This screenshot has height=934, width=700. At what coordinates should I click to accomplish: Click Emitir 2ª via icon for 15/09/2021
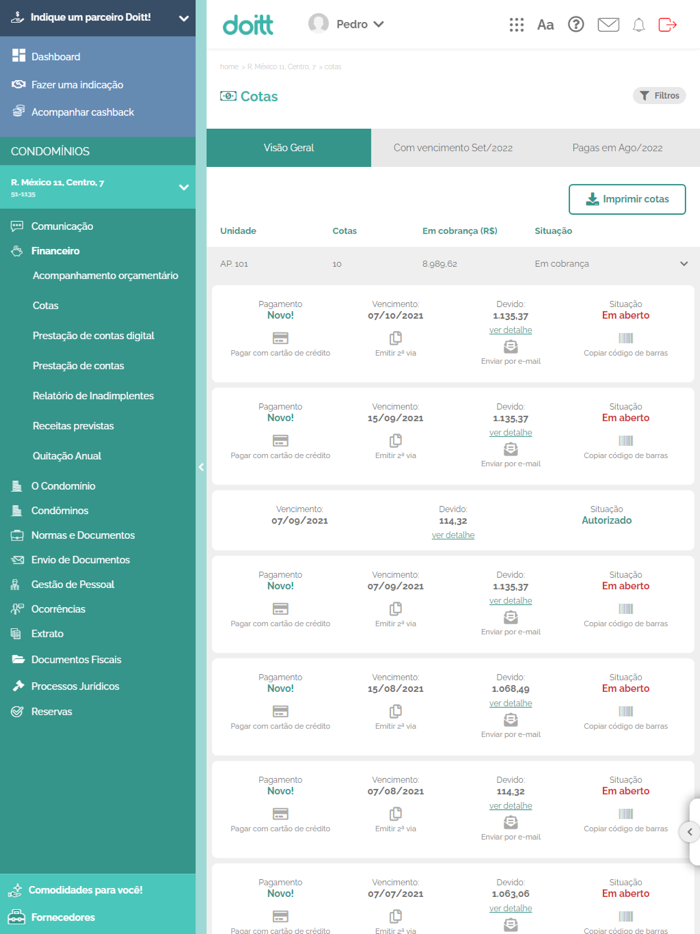(x=396, y=441)
